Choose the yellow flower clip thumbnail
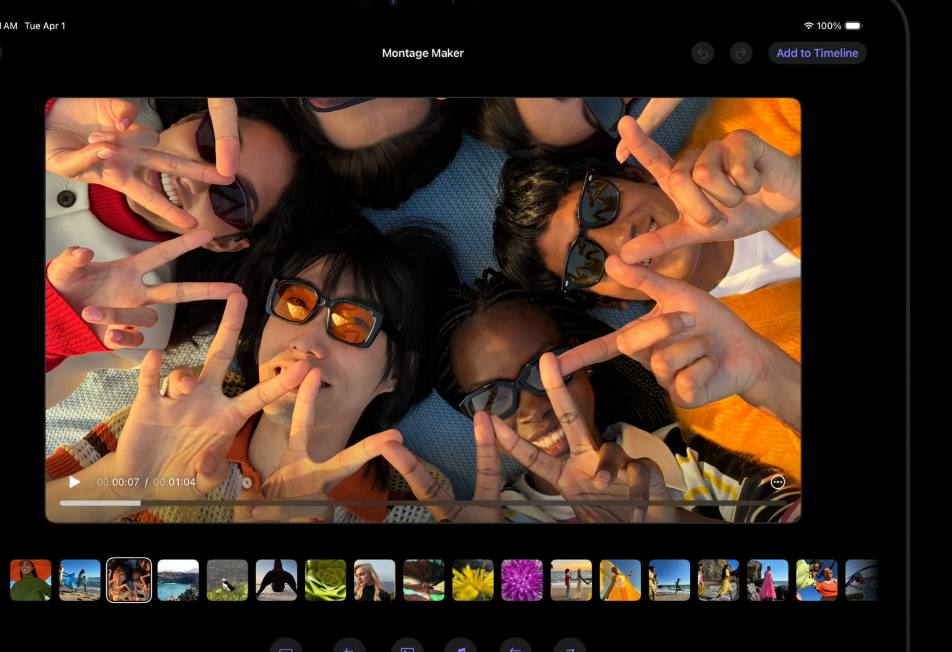This screenshot has width=952, height=652. pos(473,580)
